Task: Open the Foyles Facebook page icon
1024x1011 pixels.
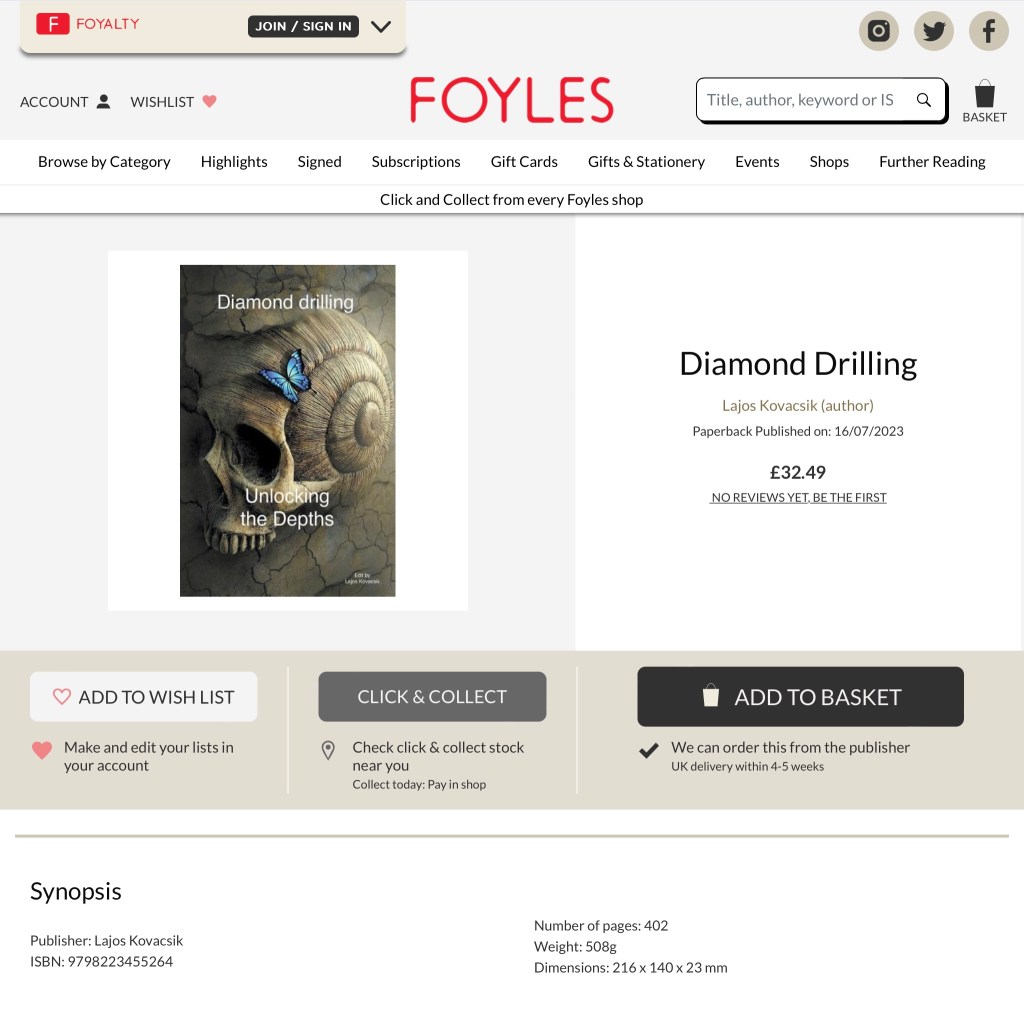Action: pos(988,30)
